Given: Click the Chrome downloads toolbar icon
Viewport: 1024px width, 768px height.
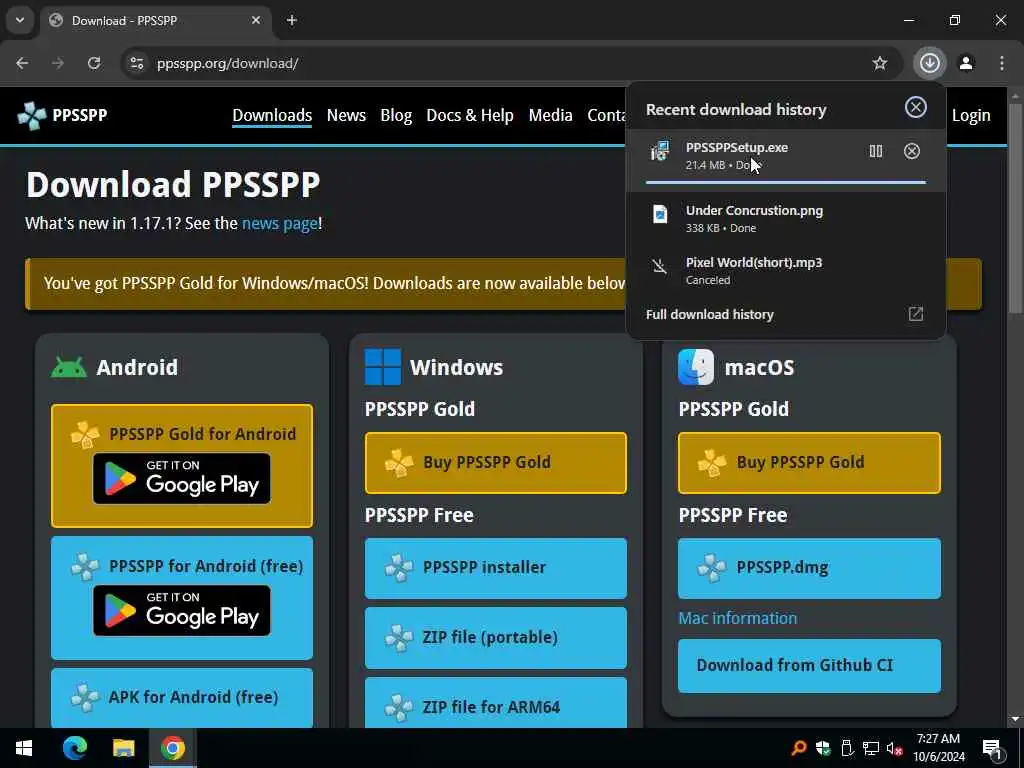Looking at the screenshot, I should 929,63.
